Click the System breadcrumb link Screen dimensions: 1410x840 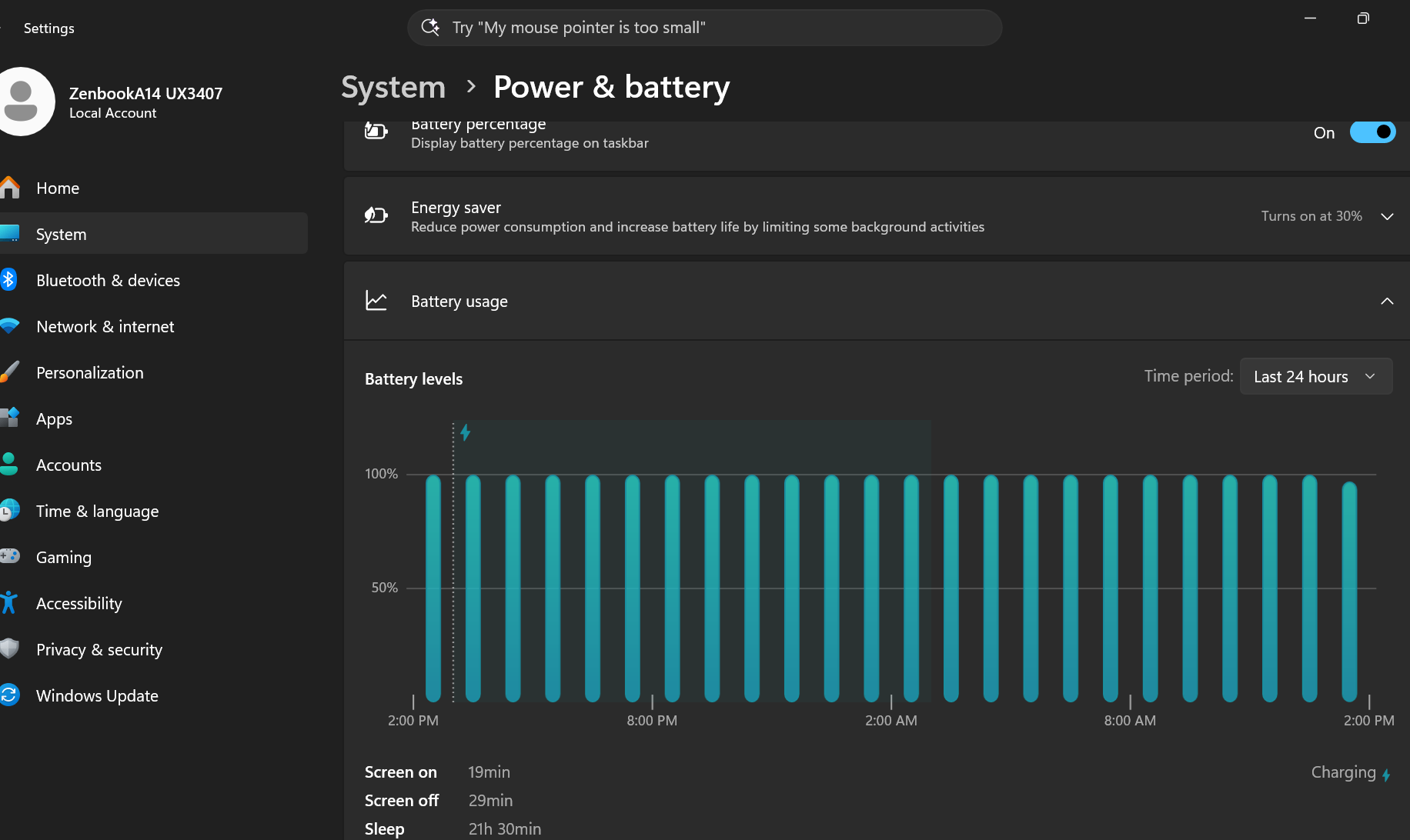coord(393,87)
